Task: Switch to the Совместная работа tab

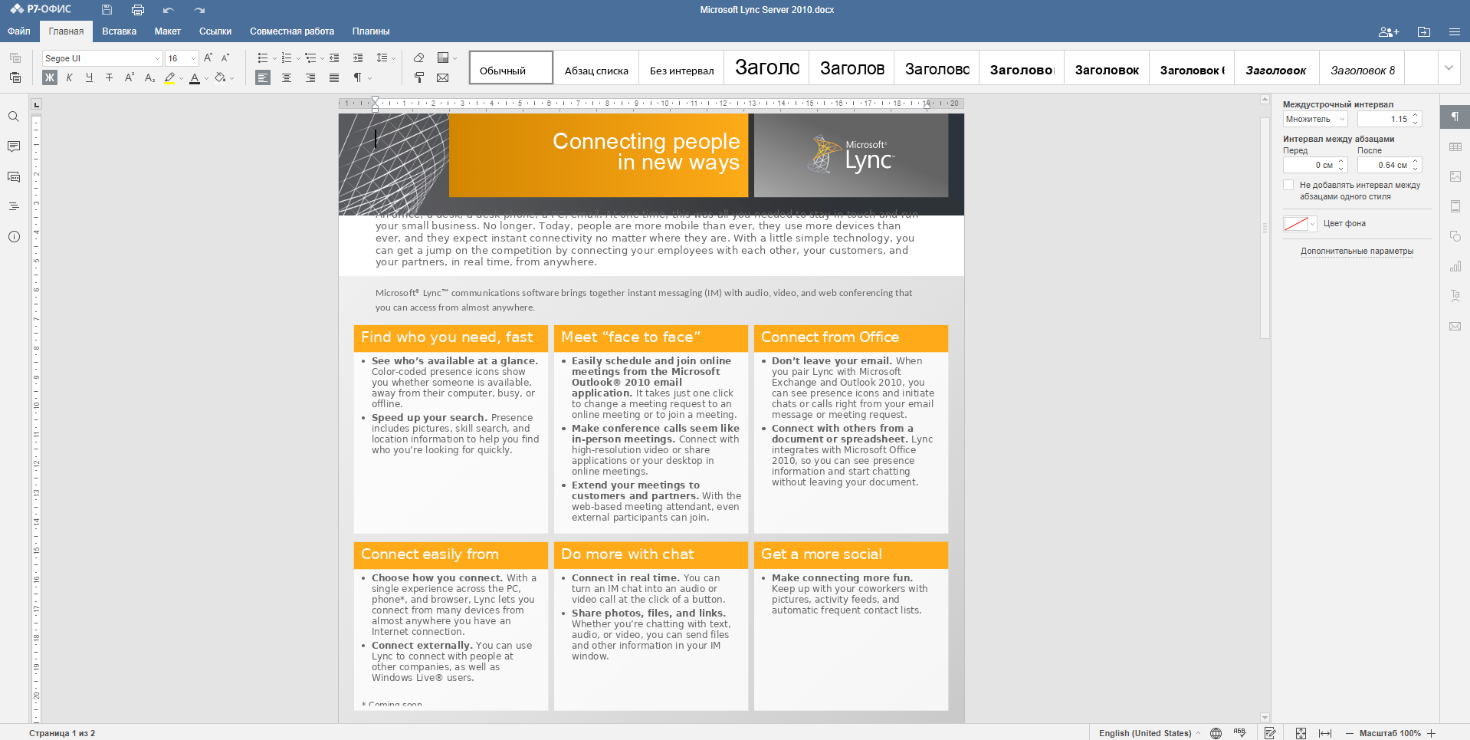Action: point(292,31)
